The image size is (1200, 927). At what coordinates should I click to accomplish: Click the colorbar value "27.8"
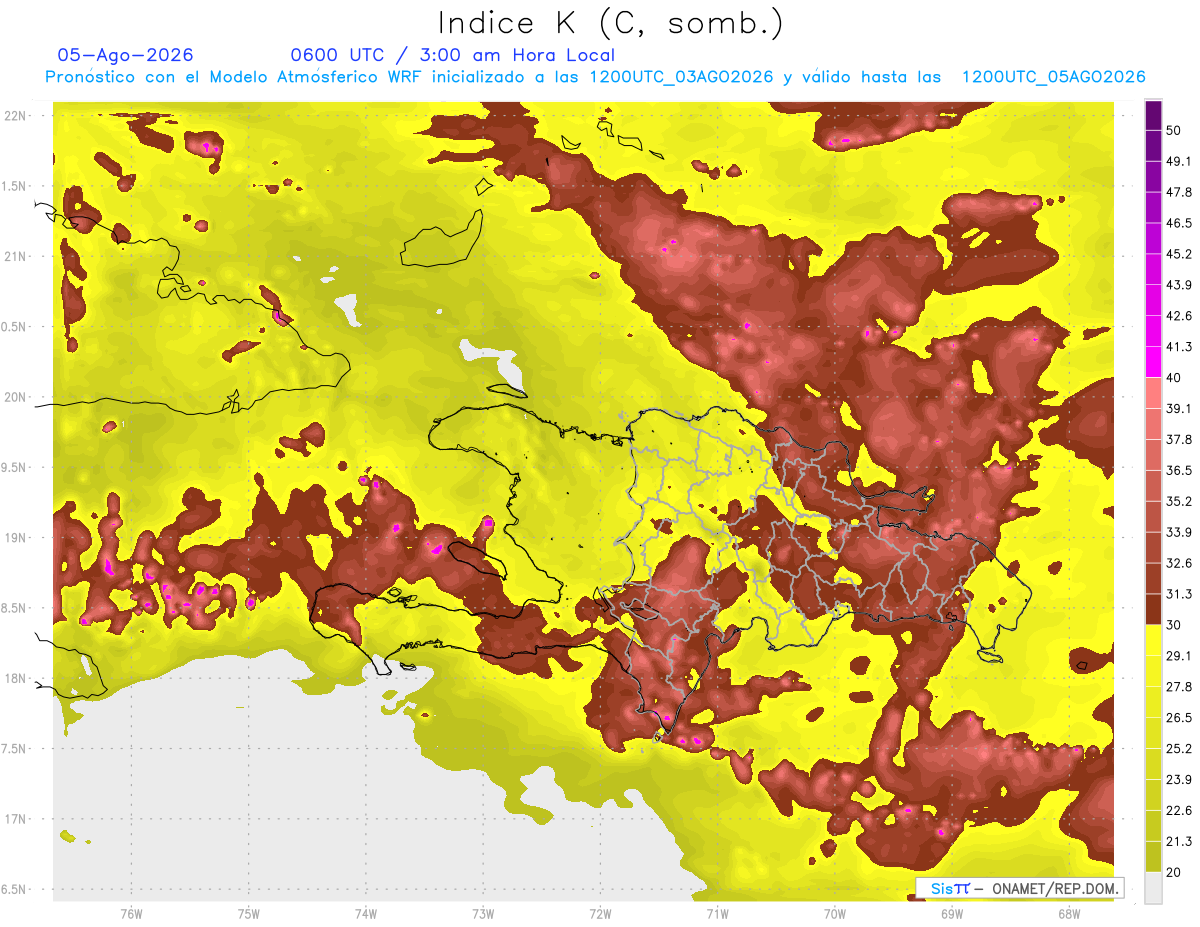1179,686
